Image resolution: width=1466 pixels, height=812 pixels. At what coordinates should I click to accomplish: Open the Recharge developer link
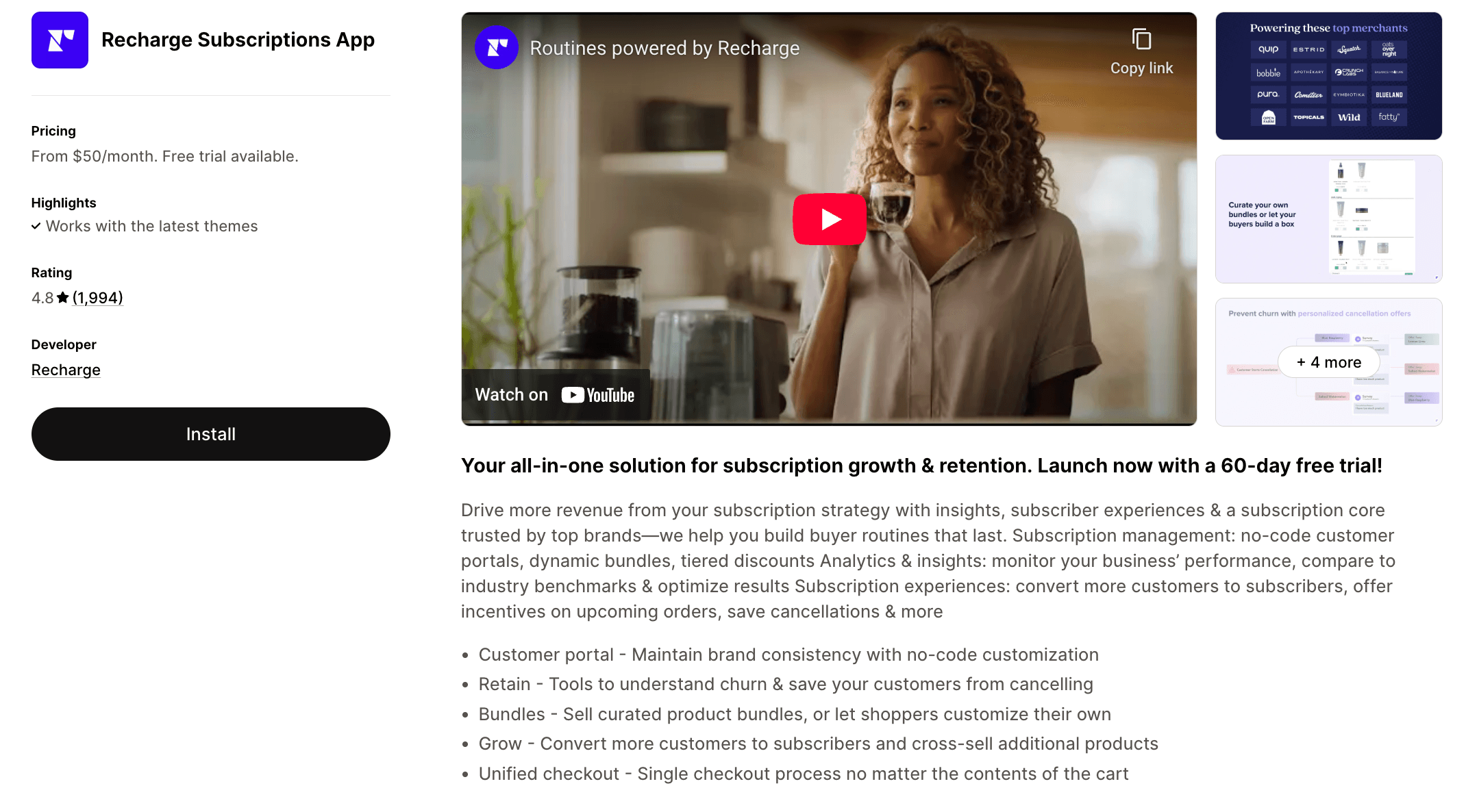point(66,370)
